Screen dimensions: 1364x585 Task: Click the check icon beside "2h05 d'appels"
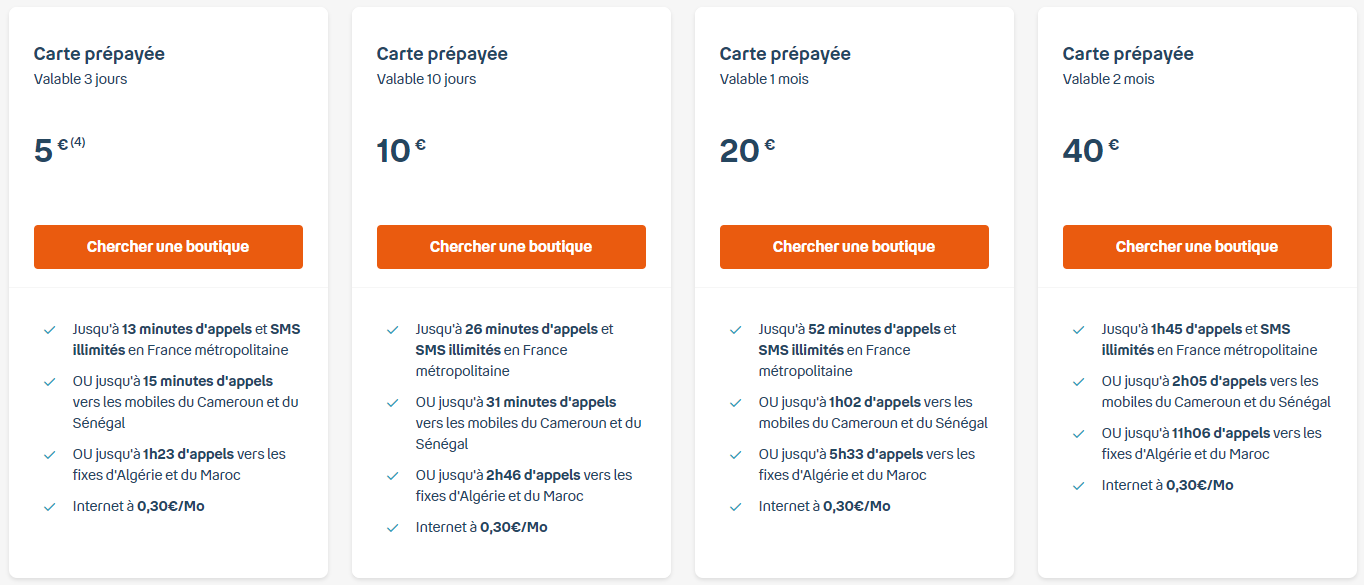point(1079,381)
